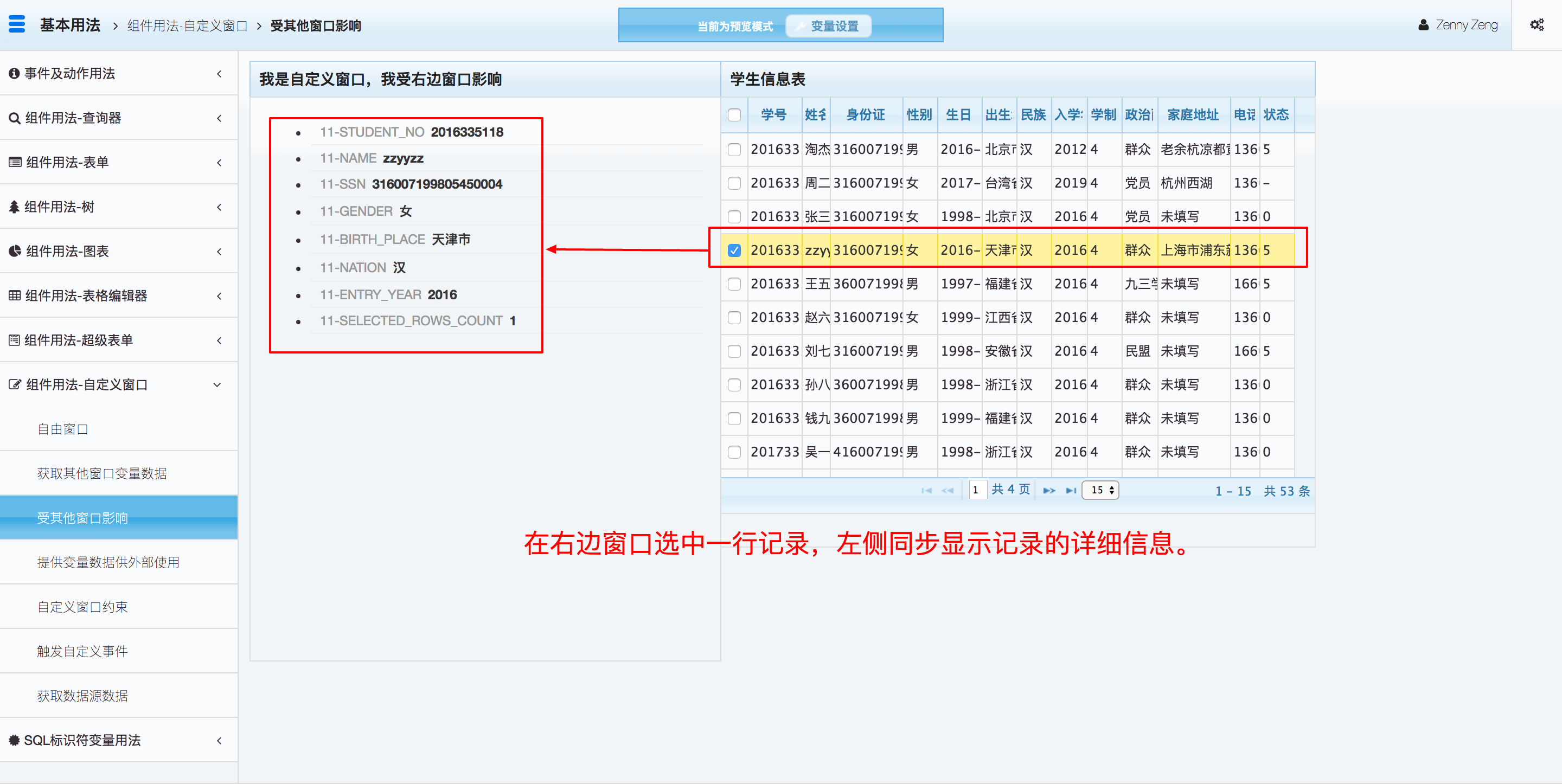1562x784 pixels.
Task: Open the settings gears icon
Action: tap(1537, 25)
